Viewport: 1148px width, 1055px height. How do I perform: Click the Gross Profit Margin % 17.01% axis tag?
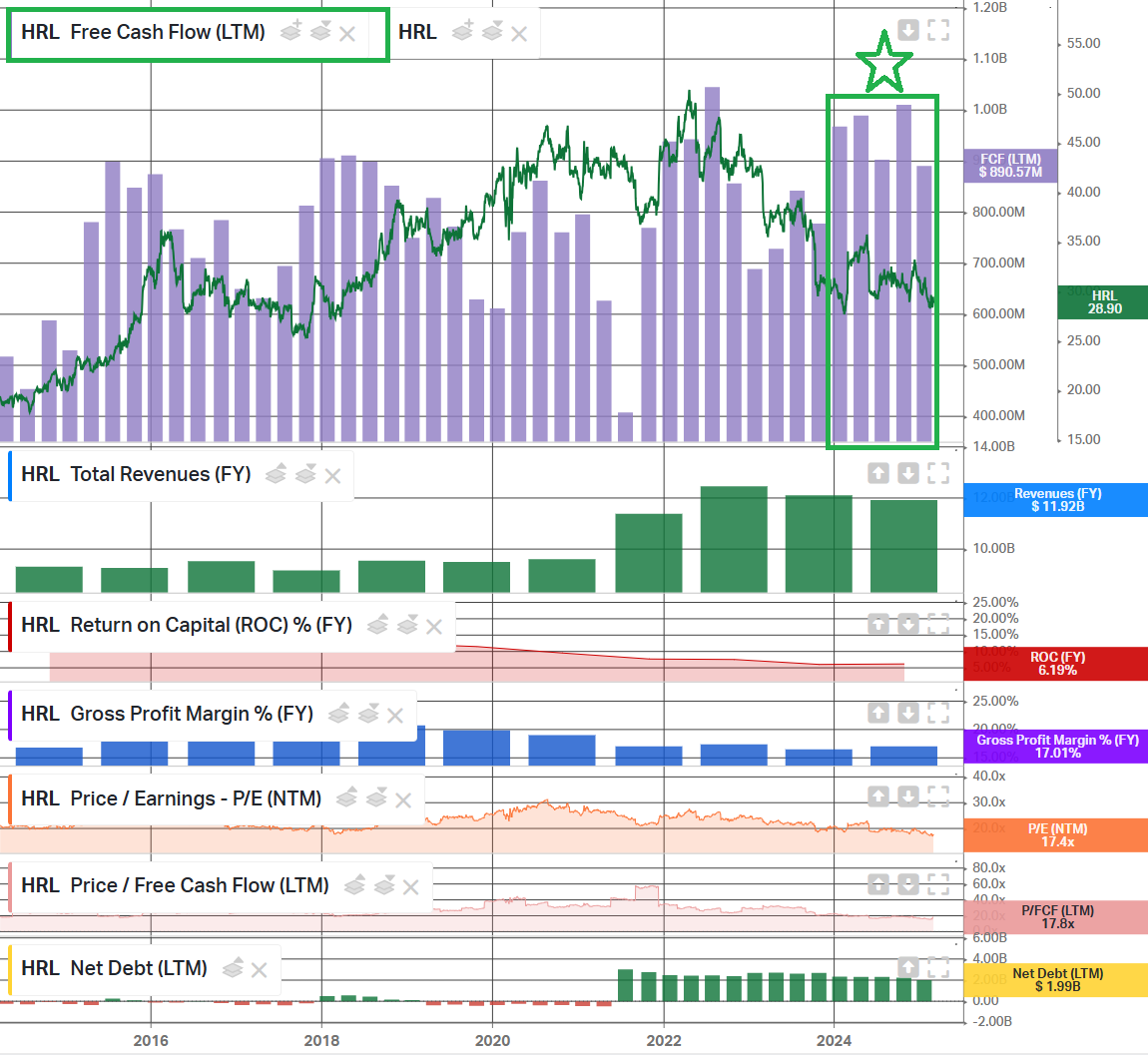[1057, 747]
